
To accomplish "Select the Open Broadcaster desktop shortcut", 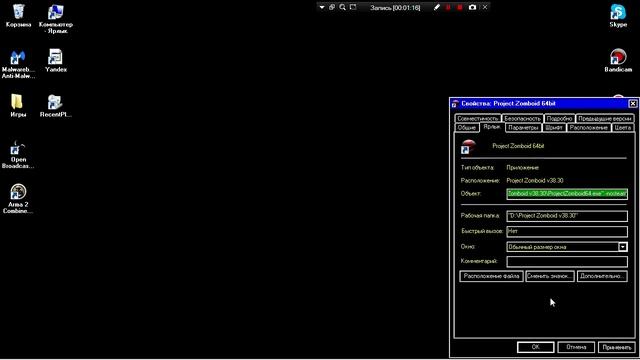I will click(x=18, y=154).
